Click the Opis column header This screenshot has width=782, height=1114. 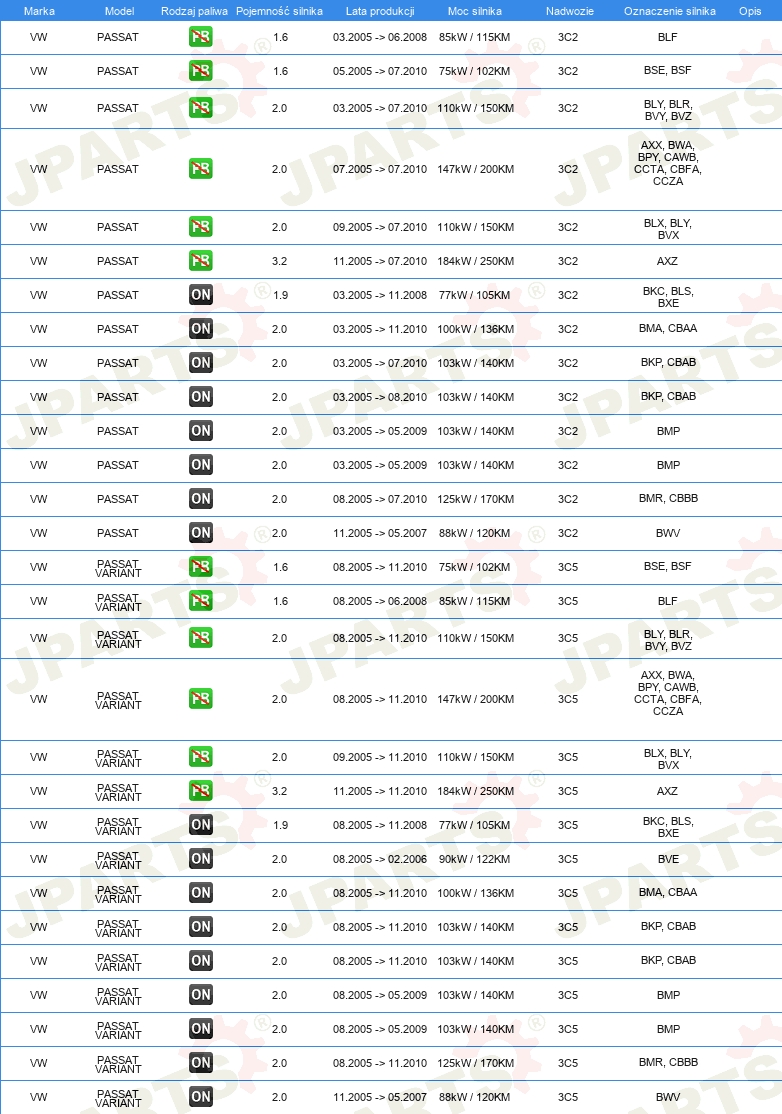pos(750,11)
